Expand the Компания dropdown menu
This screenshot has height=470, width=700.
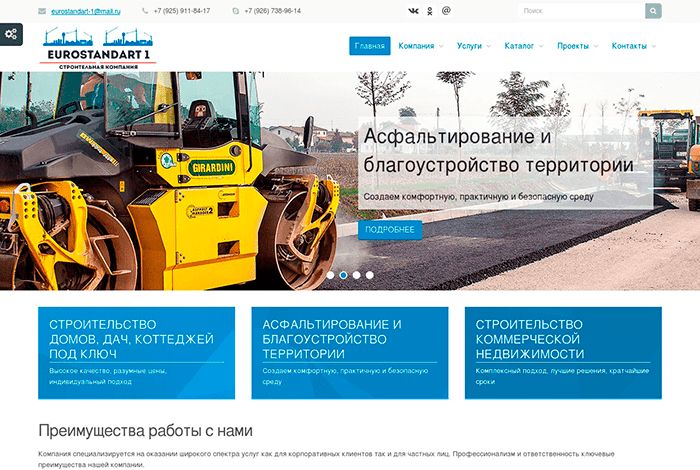tap(421, 46)
